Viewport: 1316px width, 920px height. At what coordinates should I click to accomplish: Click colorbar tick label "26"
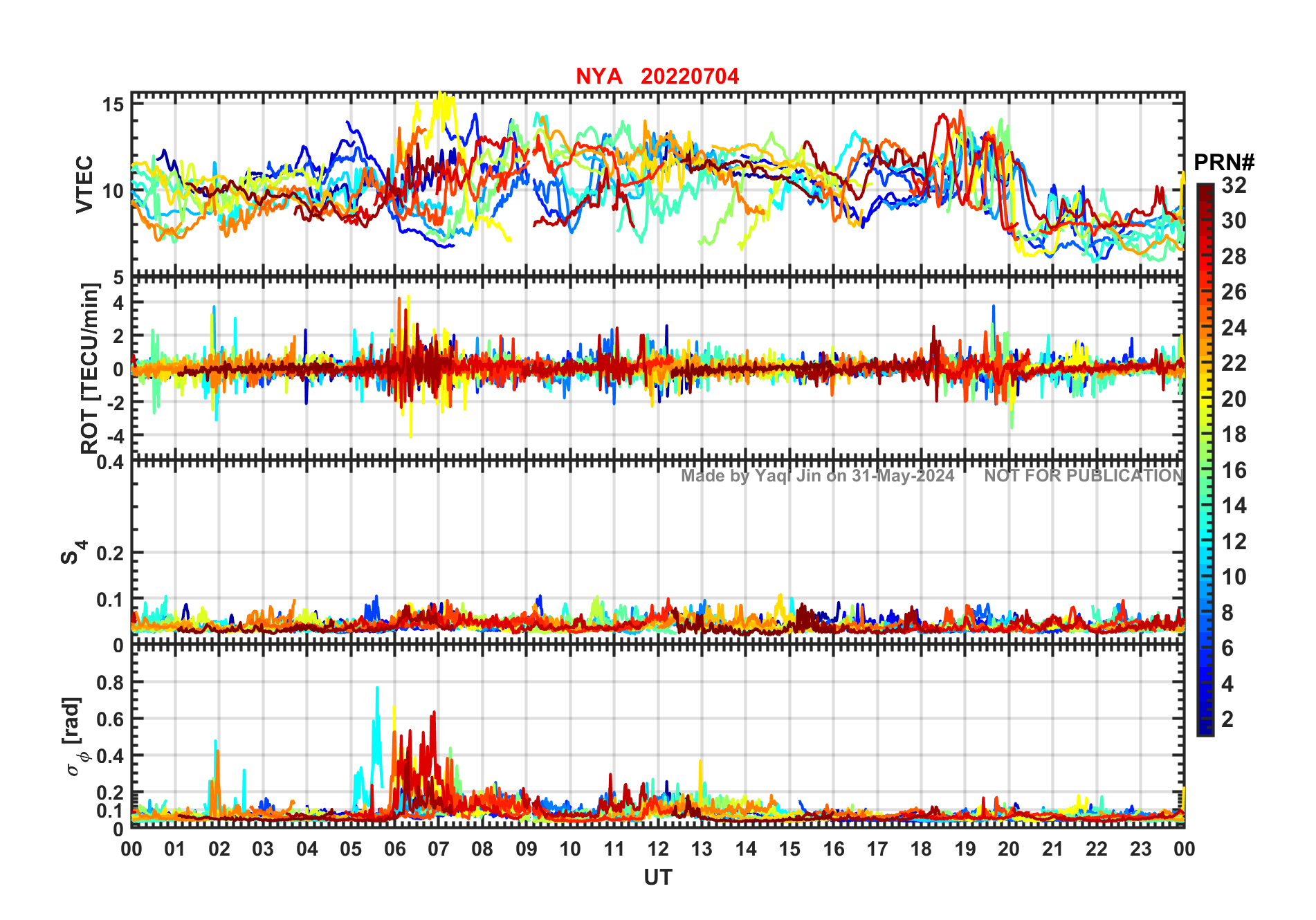[x=1234, y=292]
